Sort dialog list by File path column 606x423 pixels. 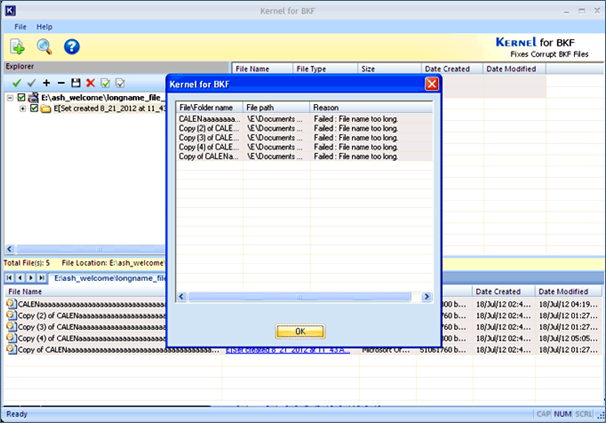276,107
